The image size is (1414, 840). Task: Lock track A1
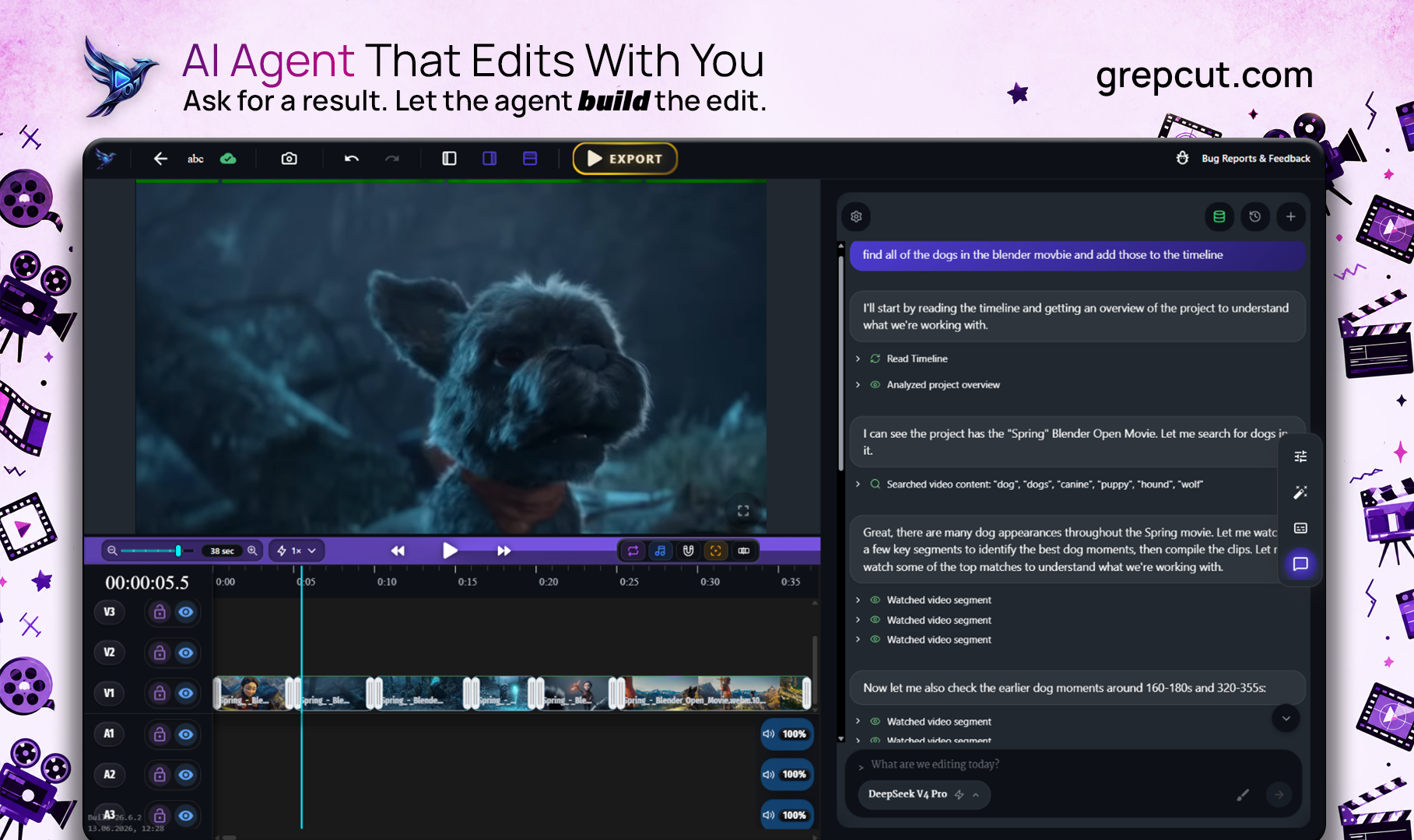tap(160, 734)
